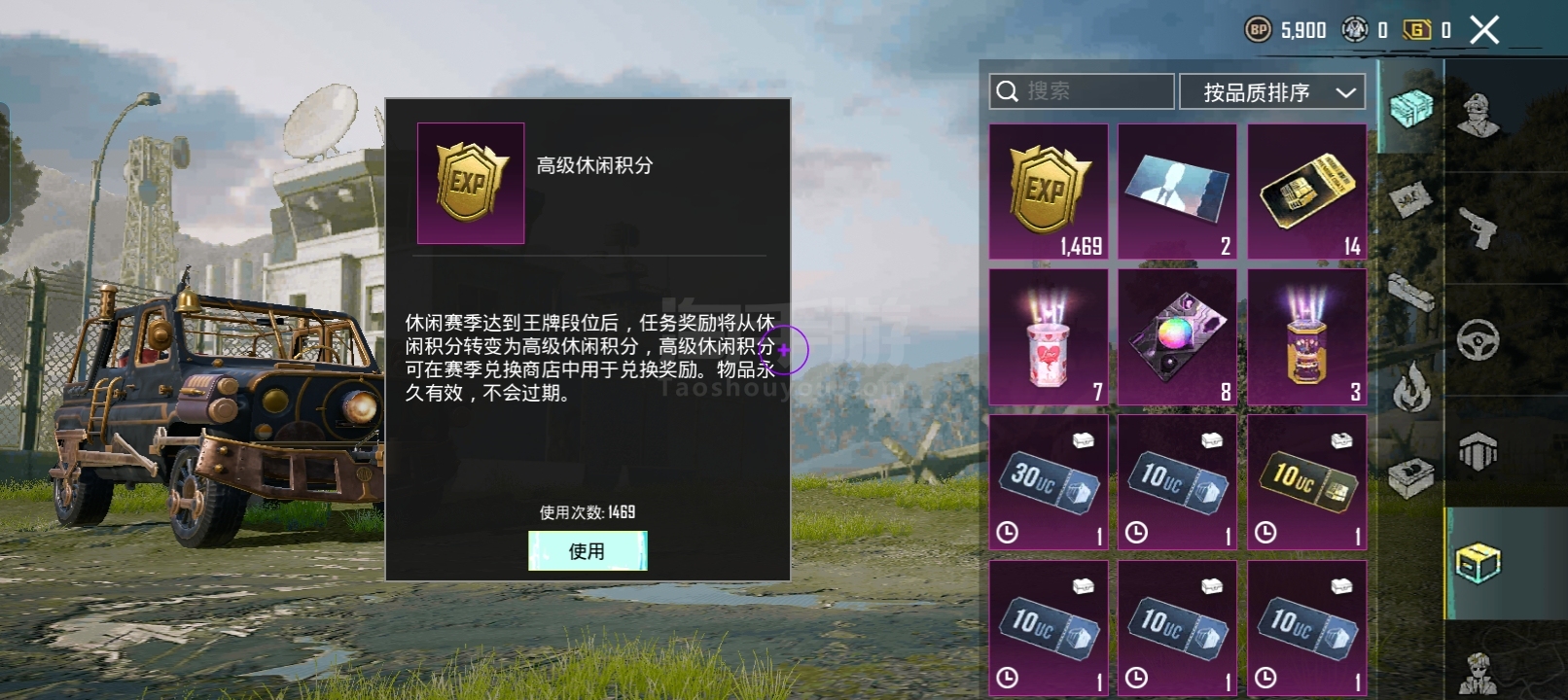Close the inventory with the X
The width and height of the screenshot is (1568, 700).
pos(1484,30)
